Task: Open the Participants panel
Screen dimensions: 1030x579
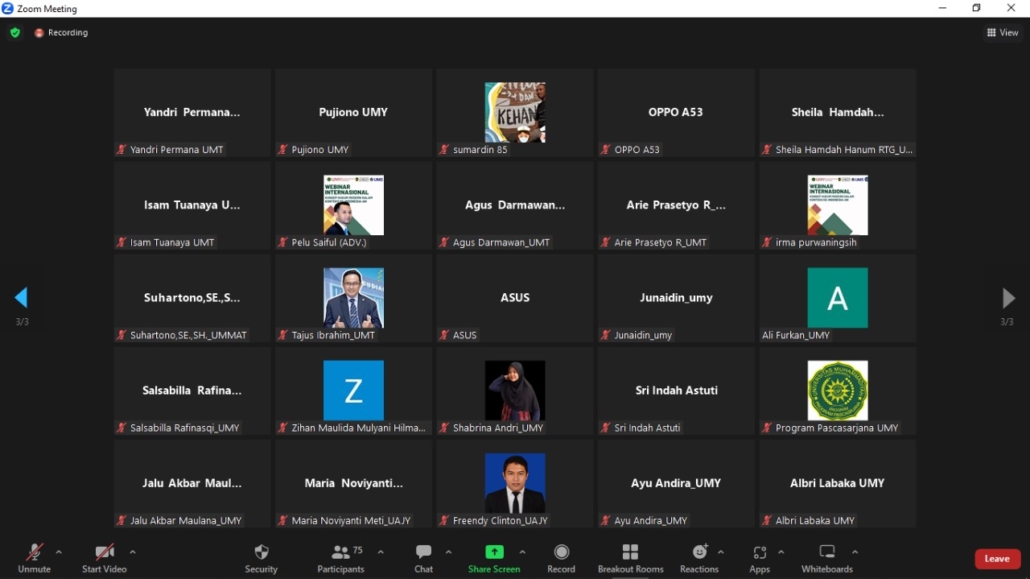Action: tap(341, 553)
